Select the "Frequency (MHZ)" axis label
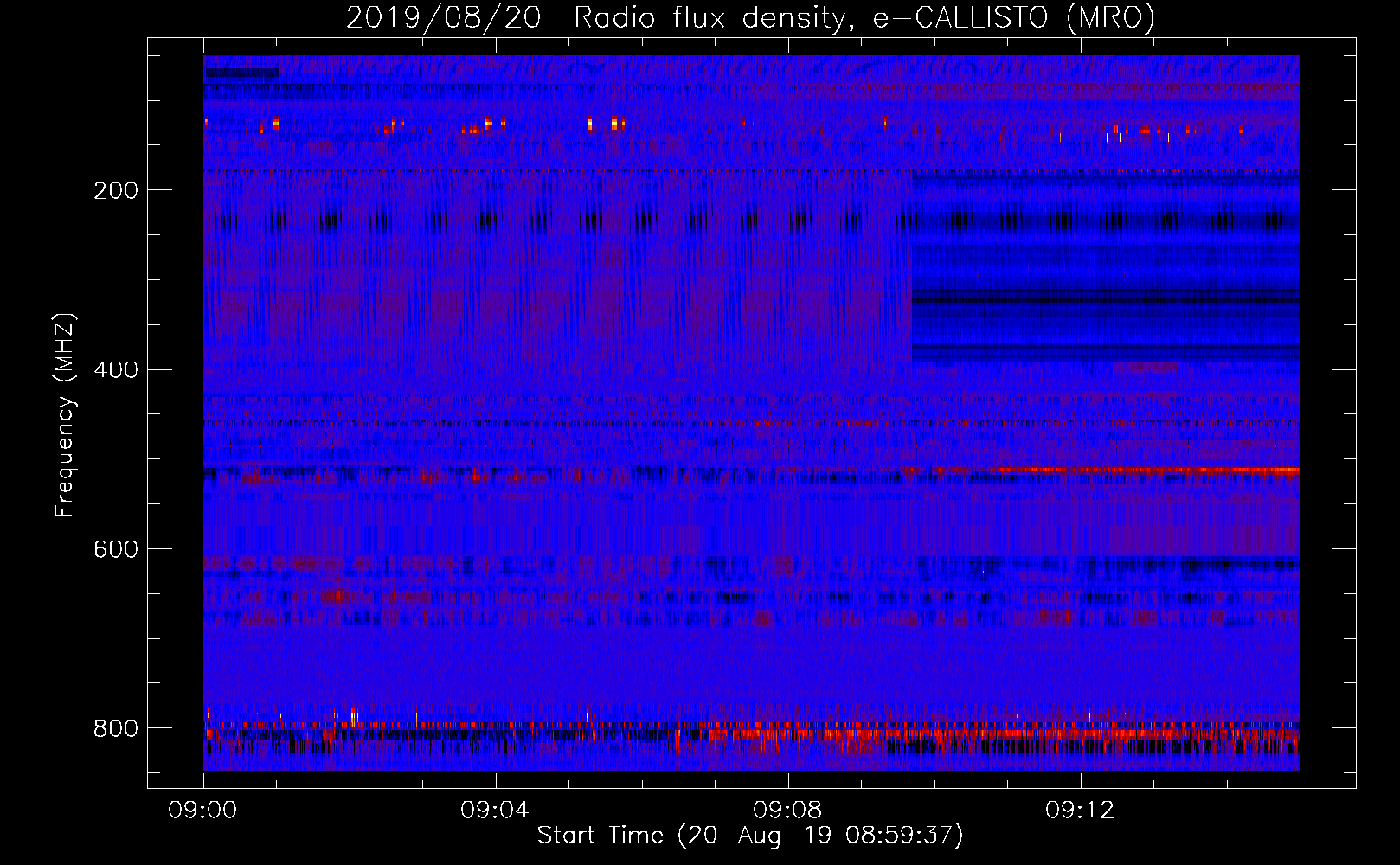Screen dimensions: 1400x865 pos(65,414)
